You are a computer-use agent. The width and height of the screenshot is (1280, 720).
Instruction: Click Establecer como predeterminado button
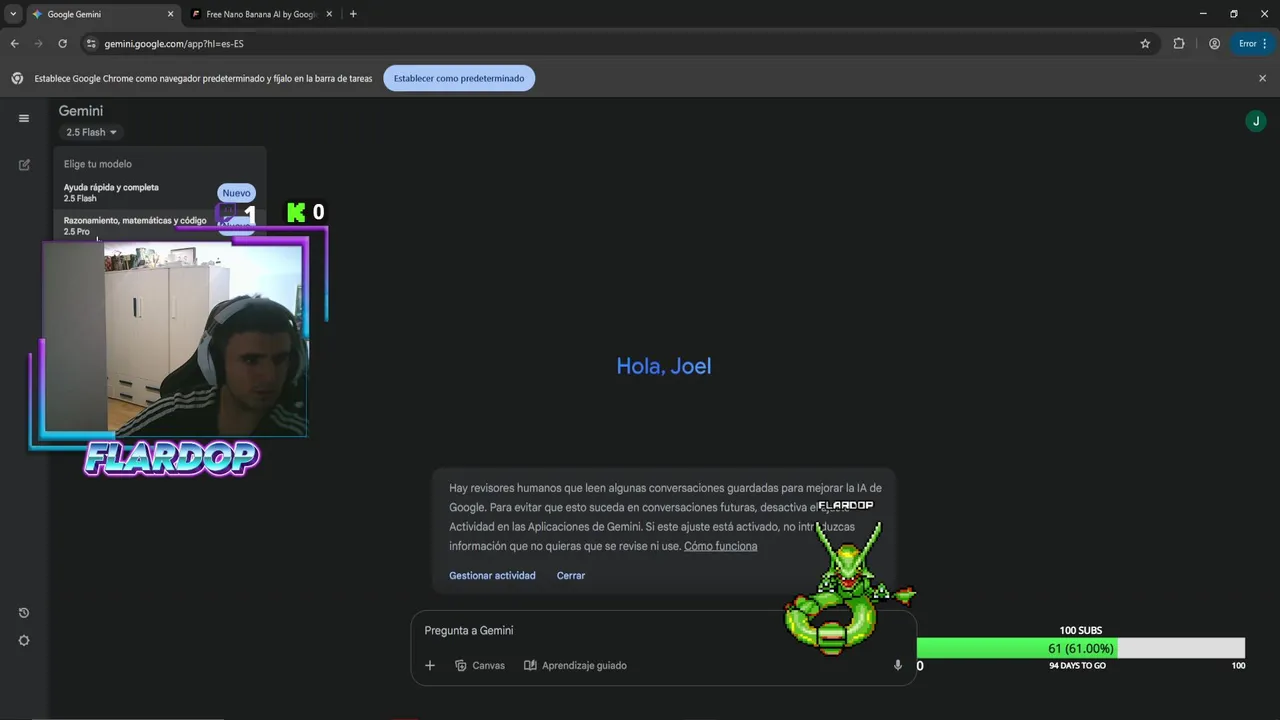tap(459, 78)
